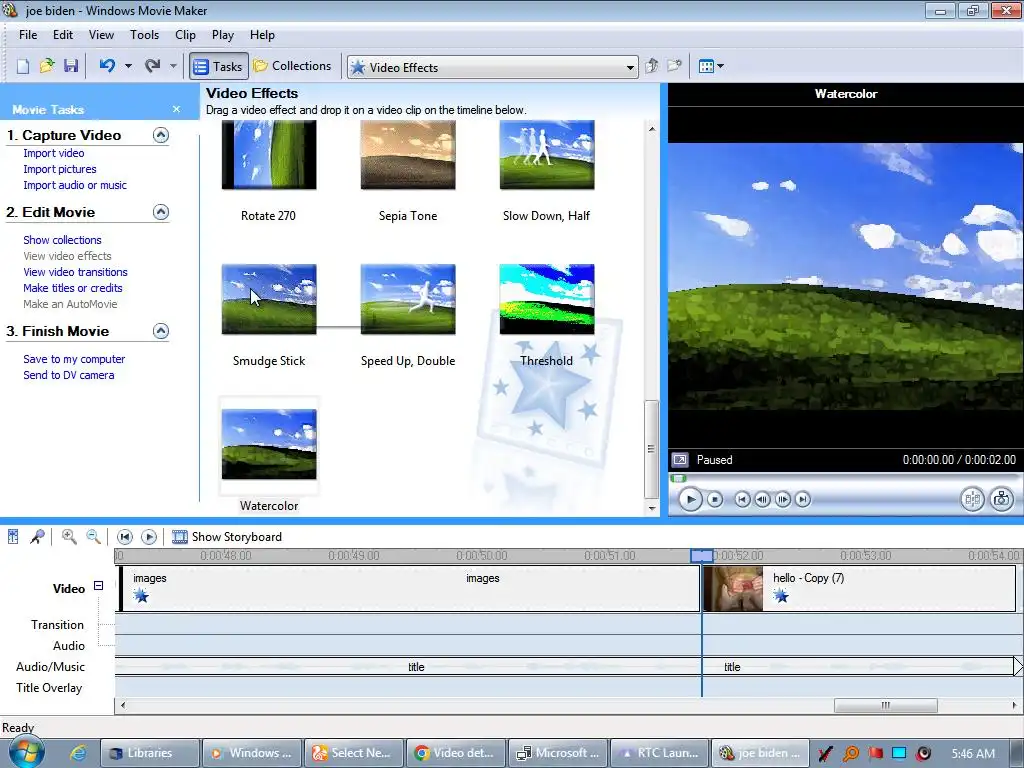The width and height of the screenshot is (1024, 768).
Task: Click the preview seek bar slider
Action: 679,479
